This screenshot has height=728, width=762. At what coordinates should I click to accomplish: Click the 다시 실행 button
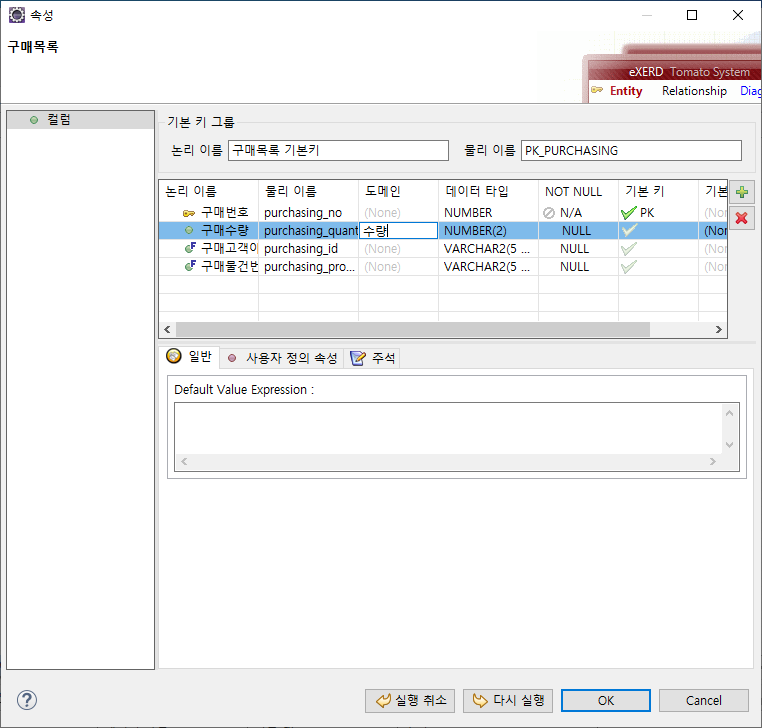[x=508, y=700]
